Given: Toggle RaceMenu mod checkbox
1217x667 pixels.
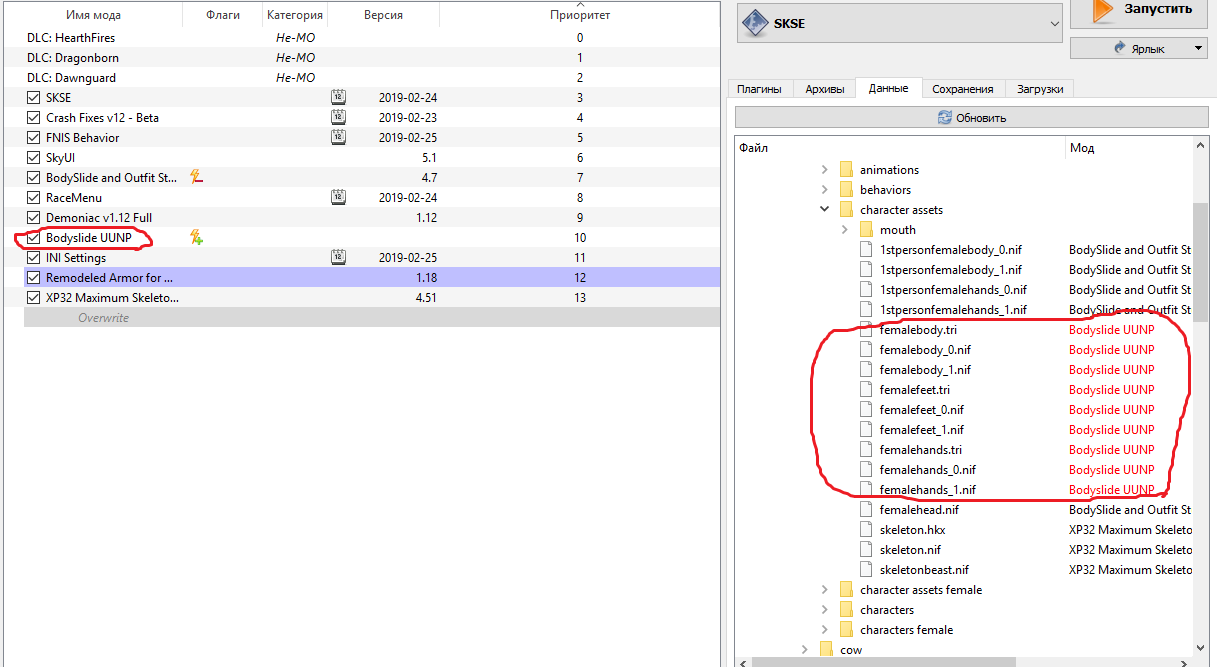Looking at the screenshot, I should pos(34,197).
